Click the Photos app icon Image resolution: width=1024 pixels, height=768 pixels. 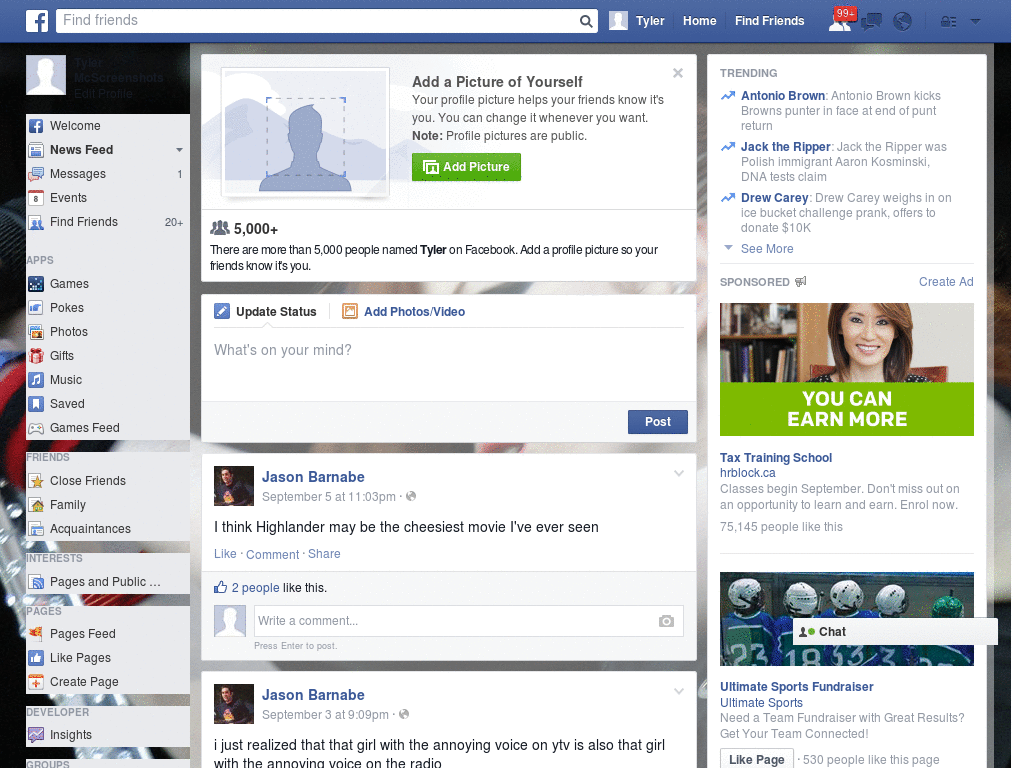(x=36, y=332)
